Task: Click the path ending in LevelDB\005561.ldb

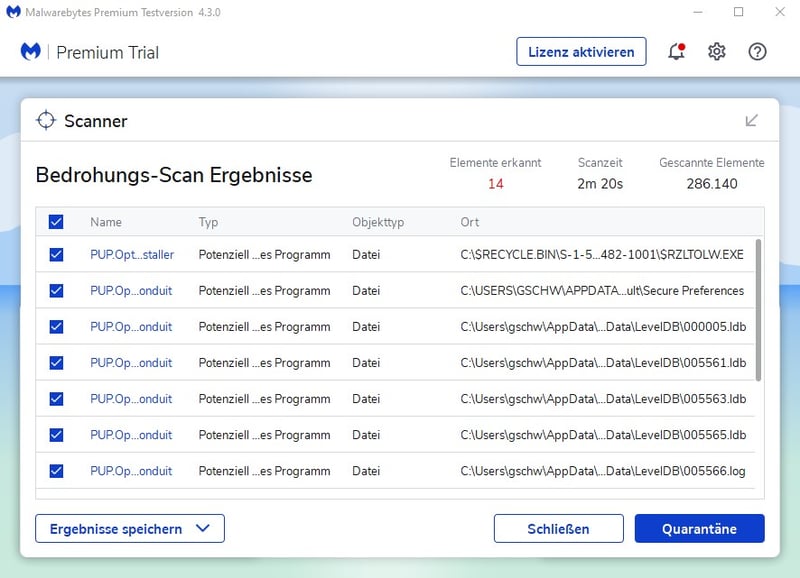Action: point(603,363)
